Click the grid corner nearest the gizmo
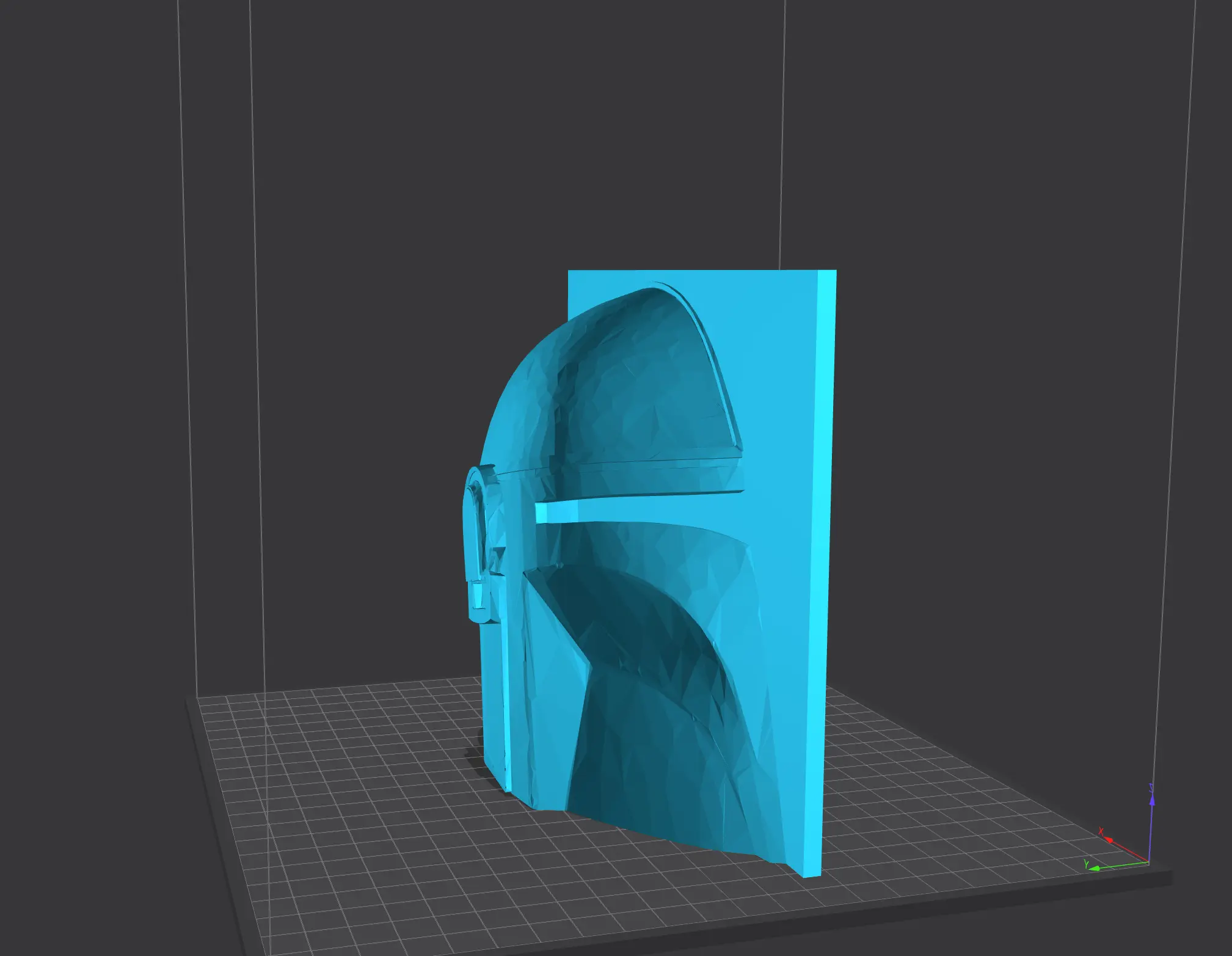Screen dimensions: 1232x956 [1148, 866]
